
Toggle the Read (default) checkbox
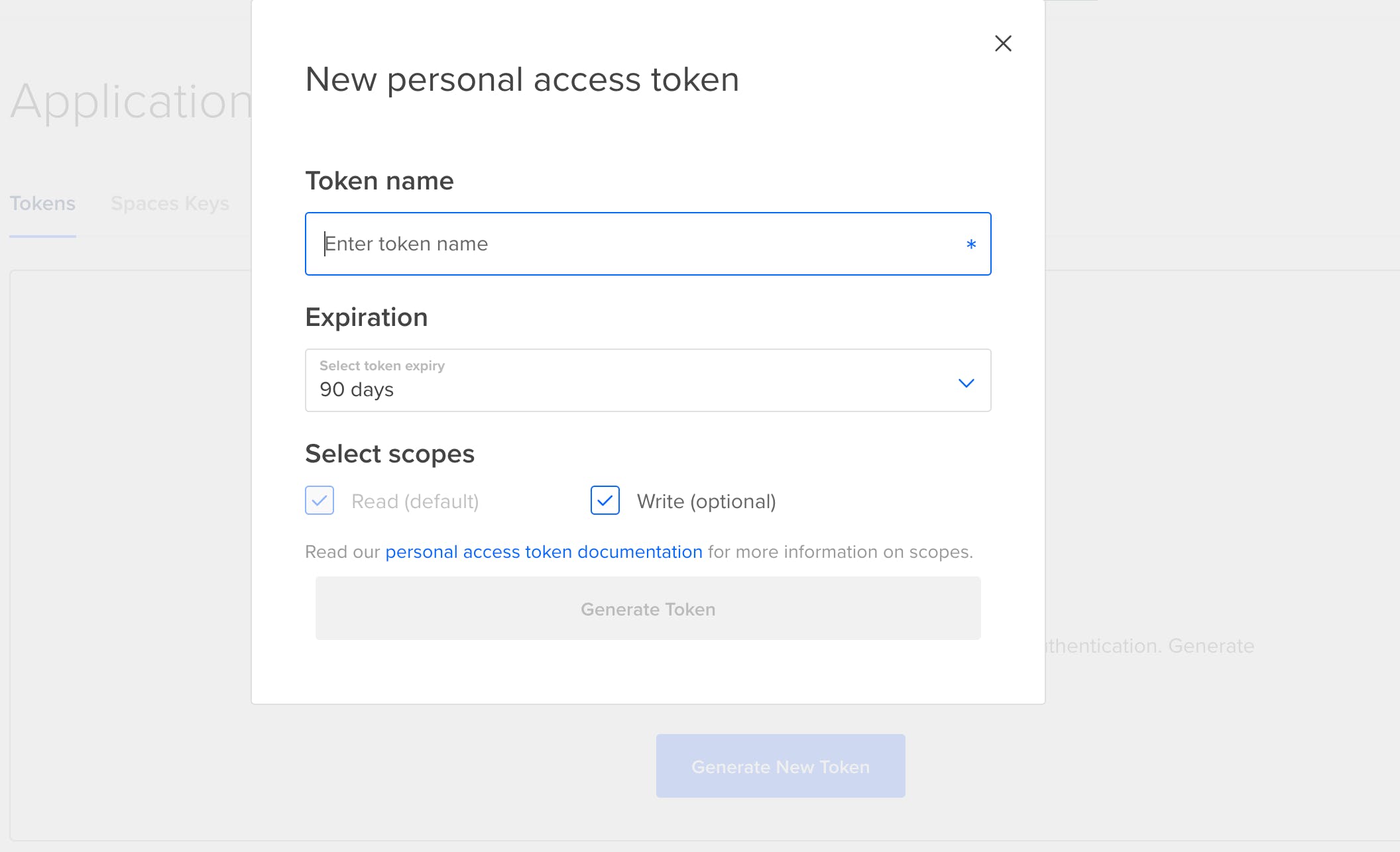320,500
